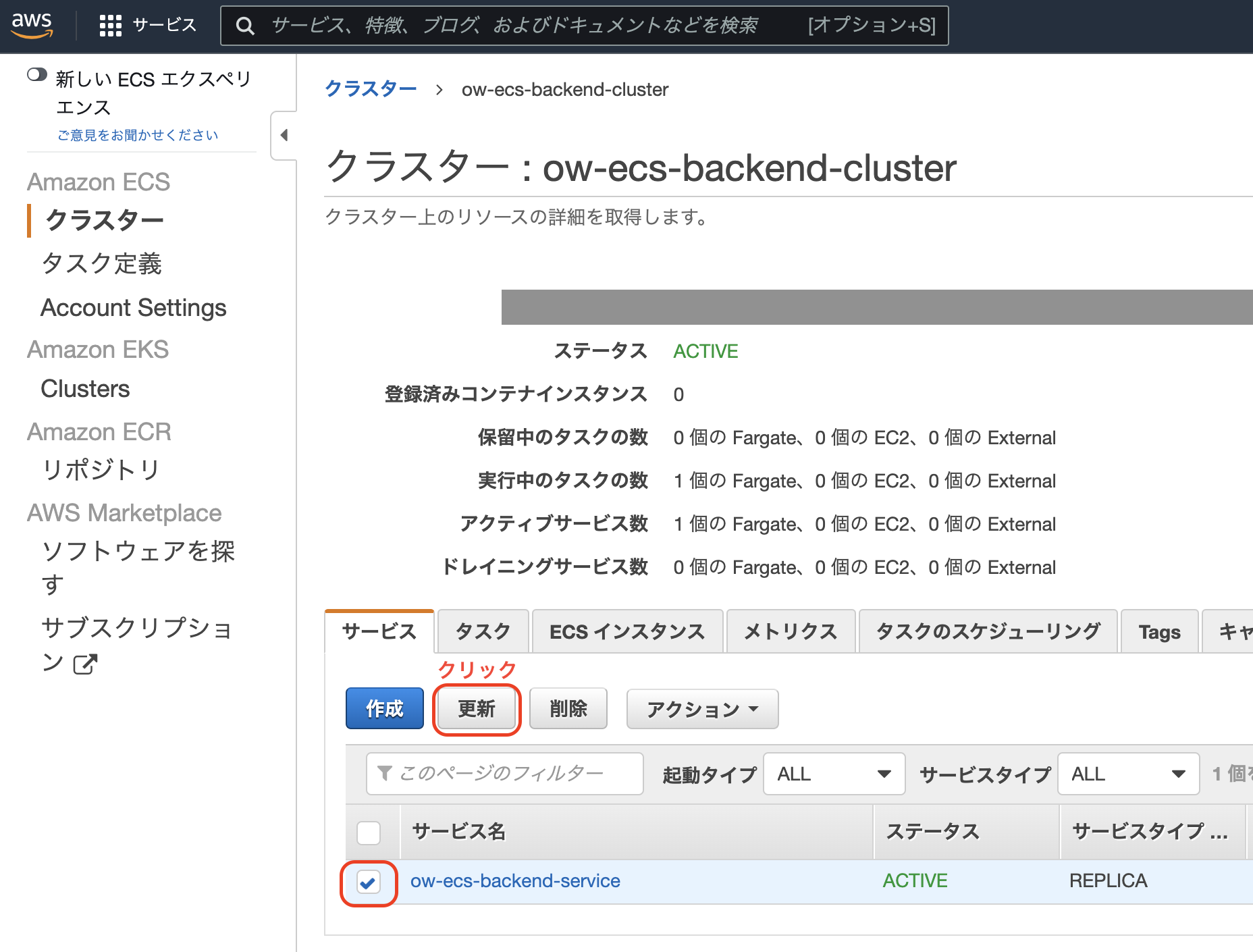Screen dimensions: 1253x952
Task: Open the サービスタイプ ALL dropdown
Action: (x=1128, y=774)
